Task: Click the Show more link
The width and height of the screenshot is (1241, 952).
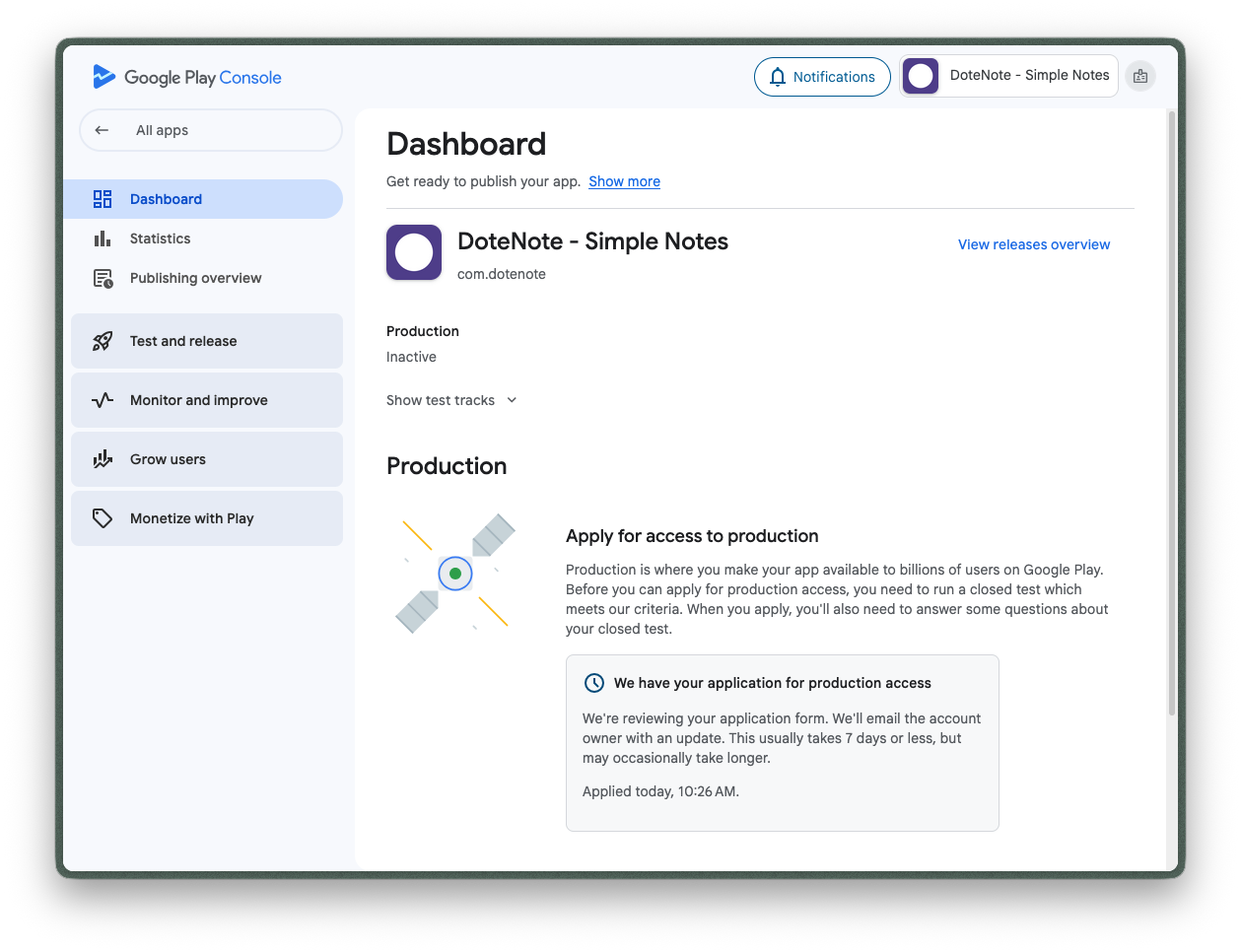Action: tap(624, 181)
